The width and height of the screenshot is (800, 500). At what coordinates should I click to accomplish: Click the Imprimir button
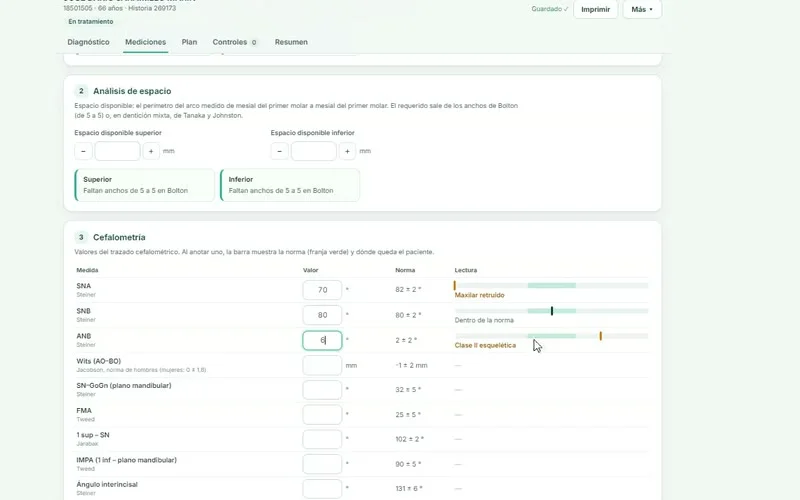pyautogui.click(x=595, y=9)
